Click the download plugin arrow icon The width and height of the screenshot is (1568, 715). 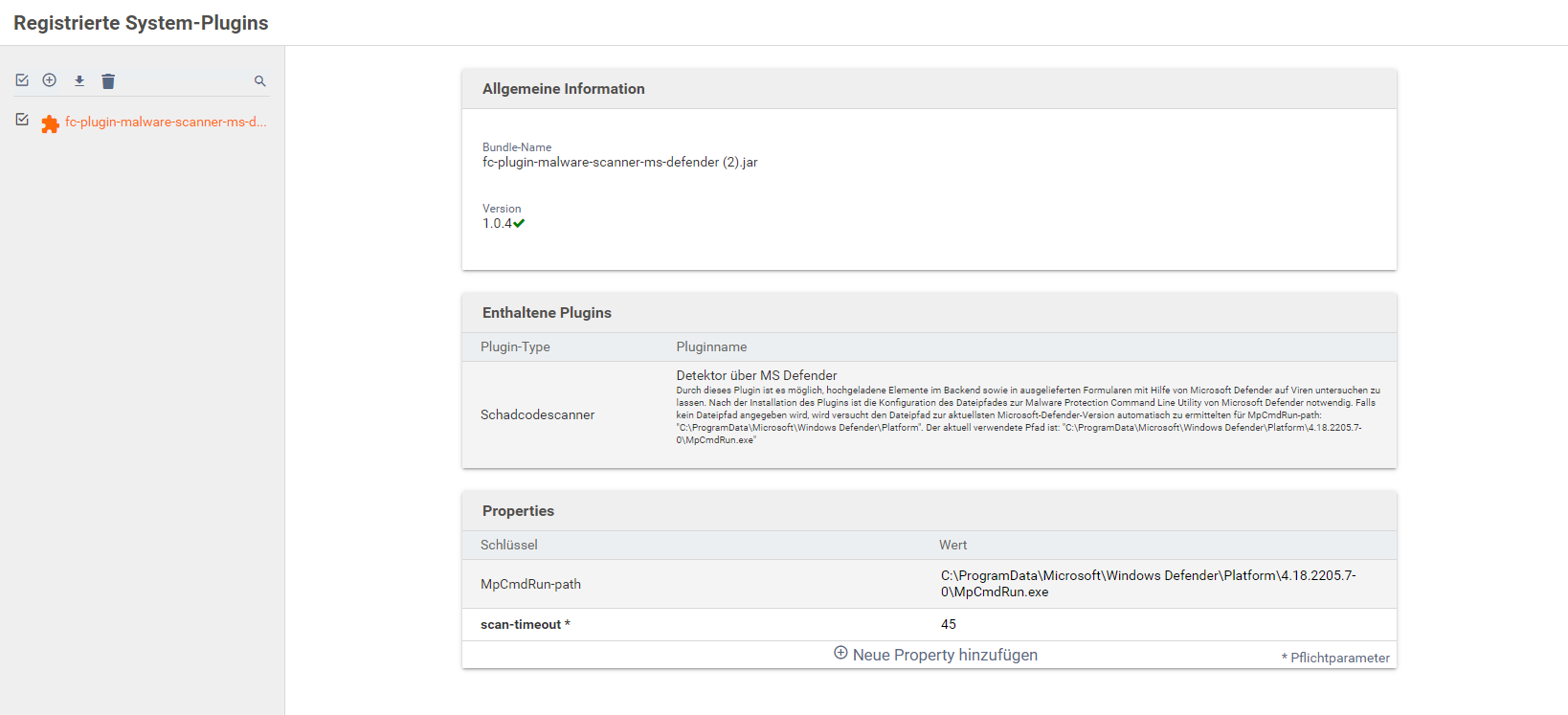coord(79,81)
